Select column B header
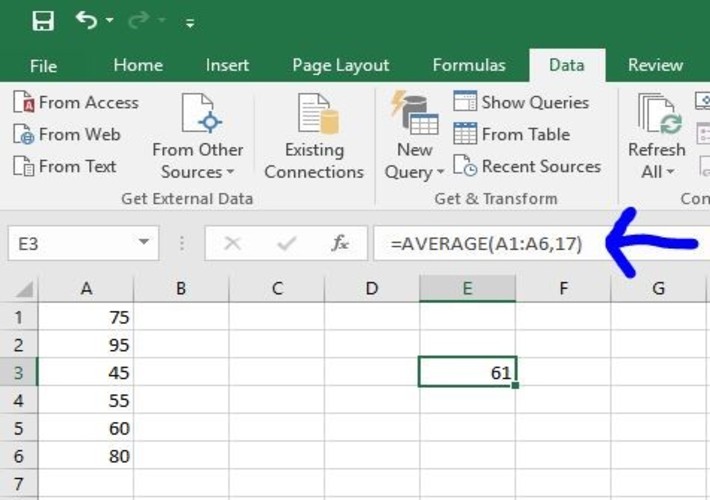 pos(181,288)
